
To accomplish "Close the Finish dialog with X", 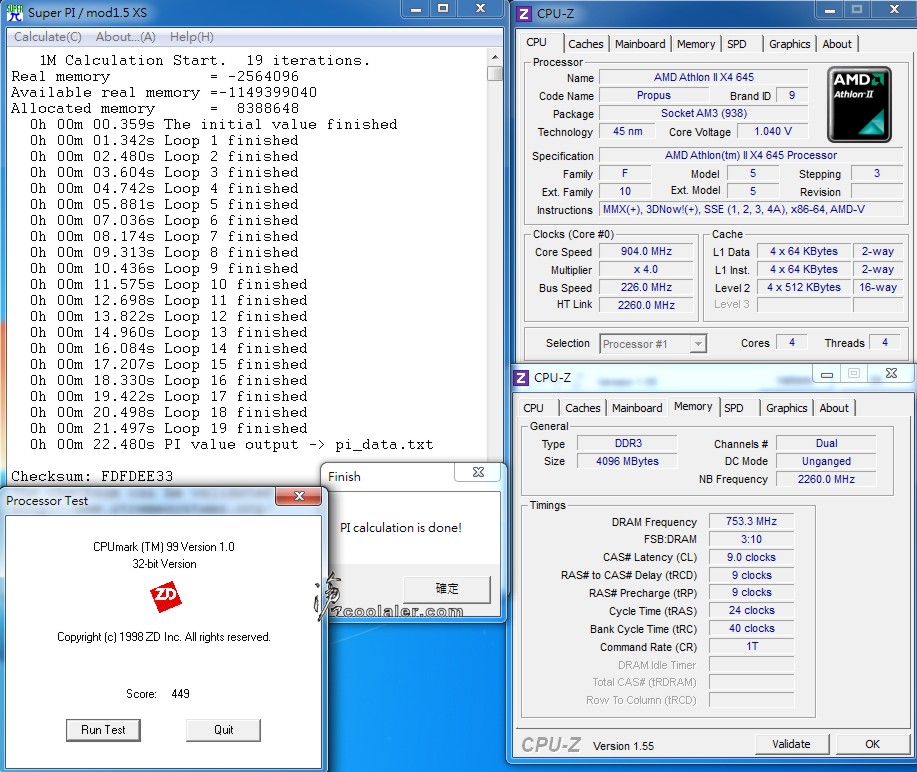I will [x=478, y=472].
